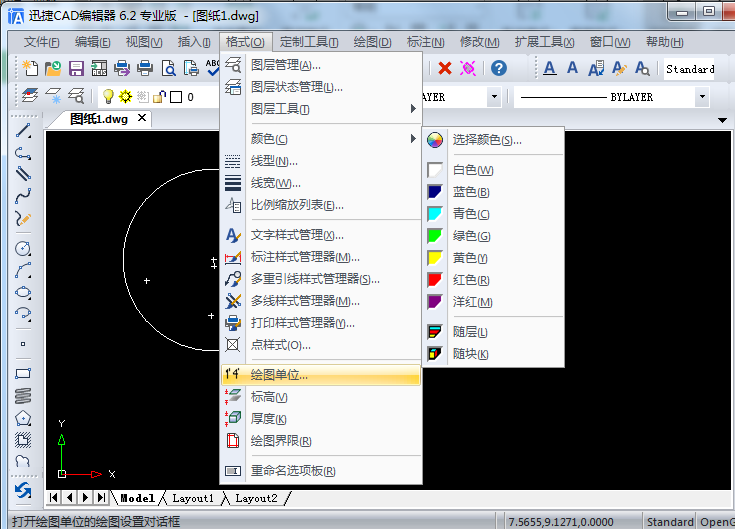Screen dimensions: 735x529
Task: Select the Spline curve tool
Action: pyautogui.click(x=23, y=196)
